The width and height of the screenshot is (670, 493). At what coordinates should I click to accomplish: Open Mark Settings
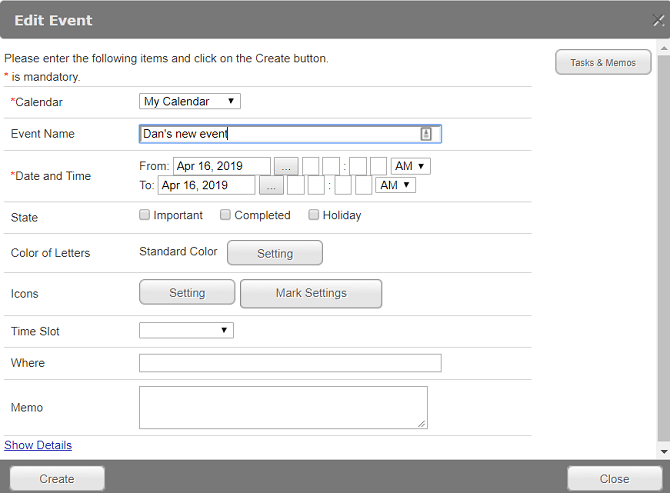click(x=311, y=293)
